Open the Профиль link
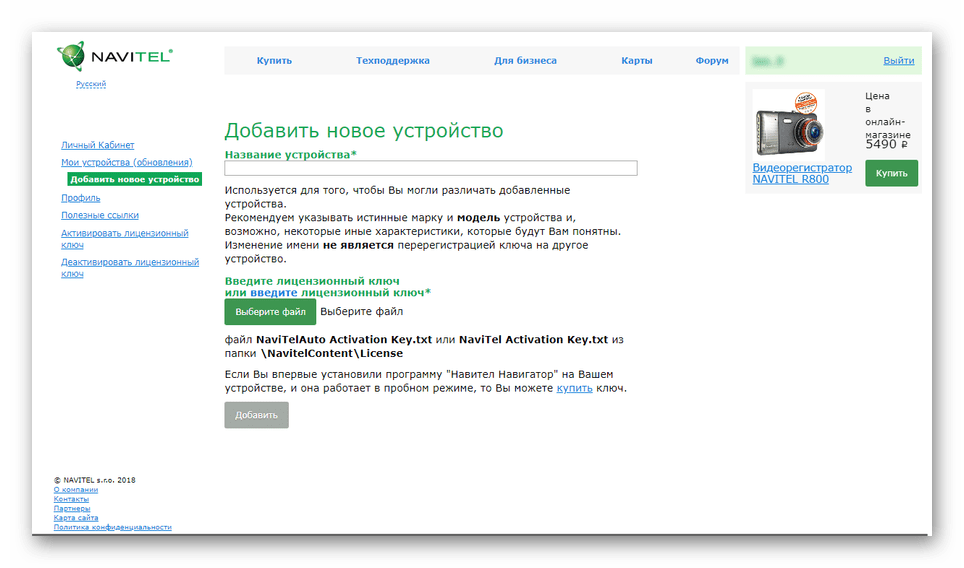 coord(81,198)
